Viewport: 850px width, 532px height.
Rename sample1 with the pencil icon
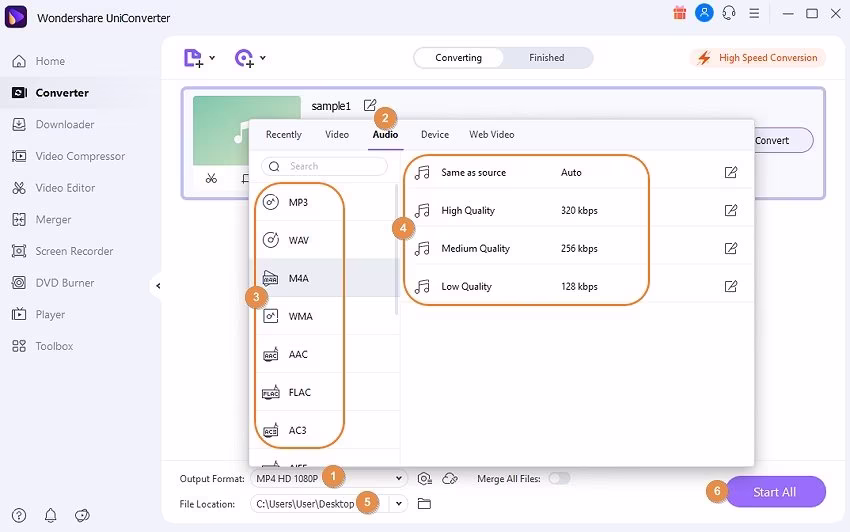pyautogui.click(x=370, y=105)
